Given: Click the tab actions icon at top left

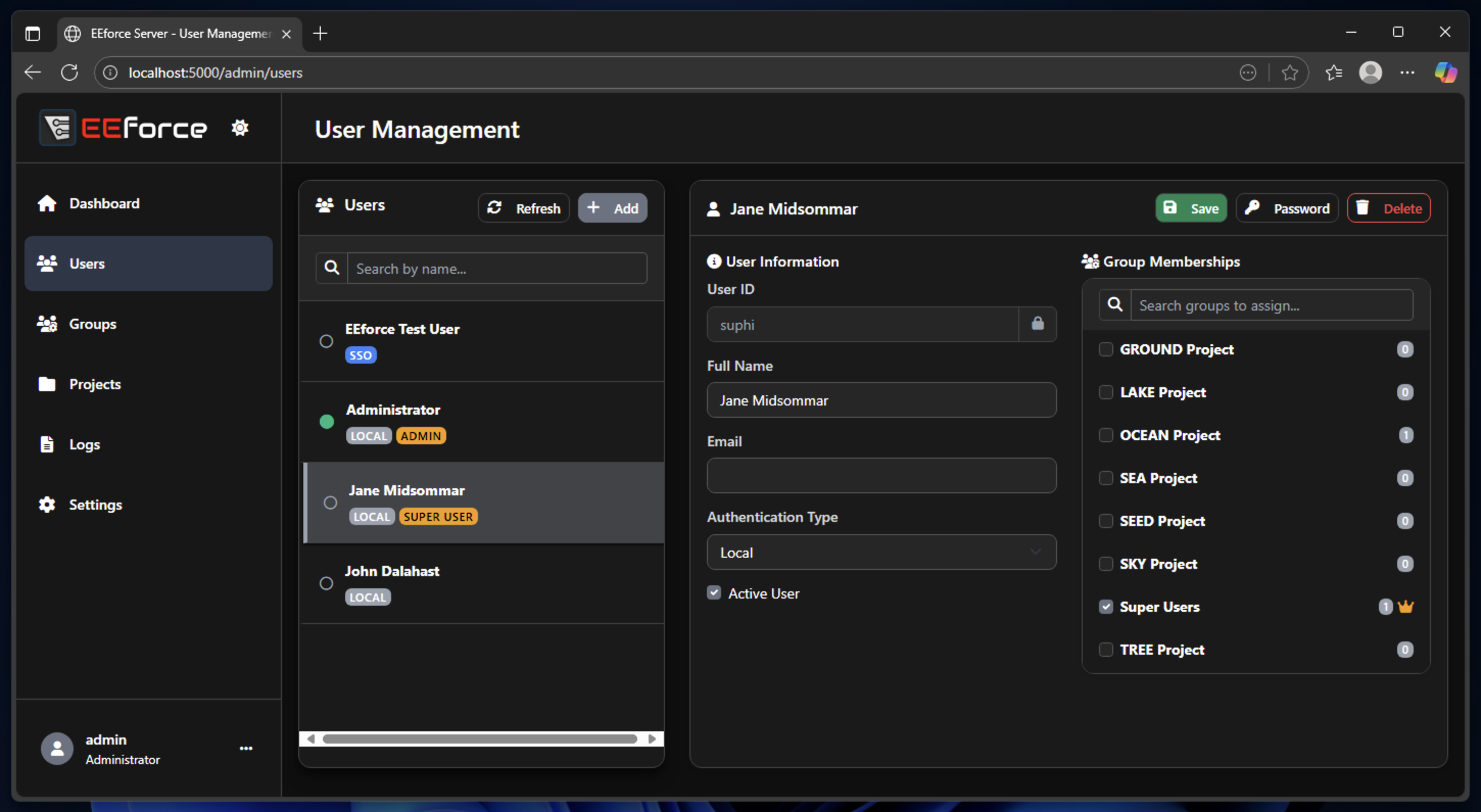Looking at the screenshot, I should coord(33,33).
